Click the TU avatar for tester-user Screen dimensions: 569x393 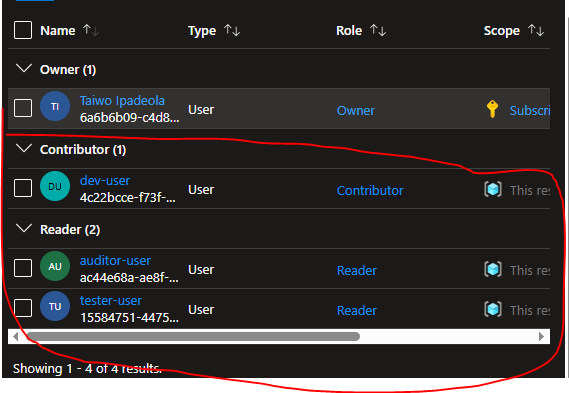click(55, 306)
